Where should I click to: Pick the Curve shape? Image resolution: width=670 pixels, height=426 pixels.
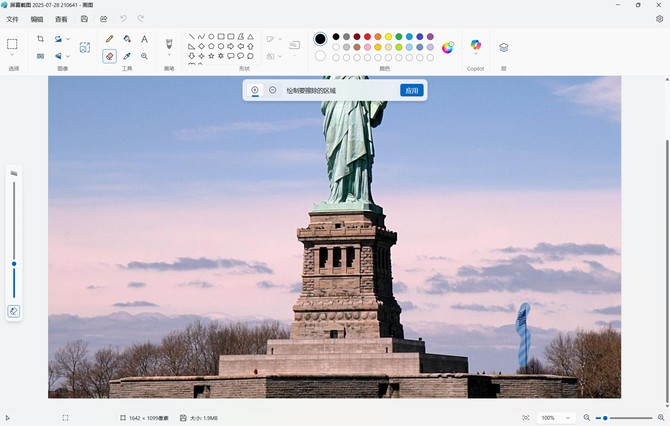click(201, 37)
